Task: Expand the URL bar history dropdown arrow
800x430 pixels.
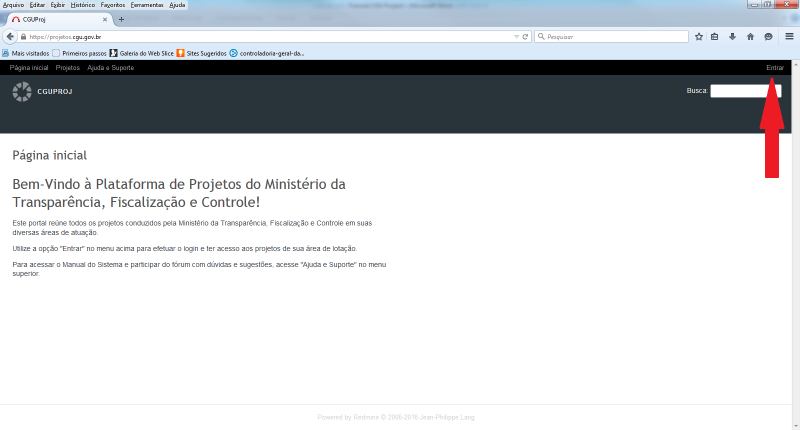Action: [x=514, y=36]
